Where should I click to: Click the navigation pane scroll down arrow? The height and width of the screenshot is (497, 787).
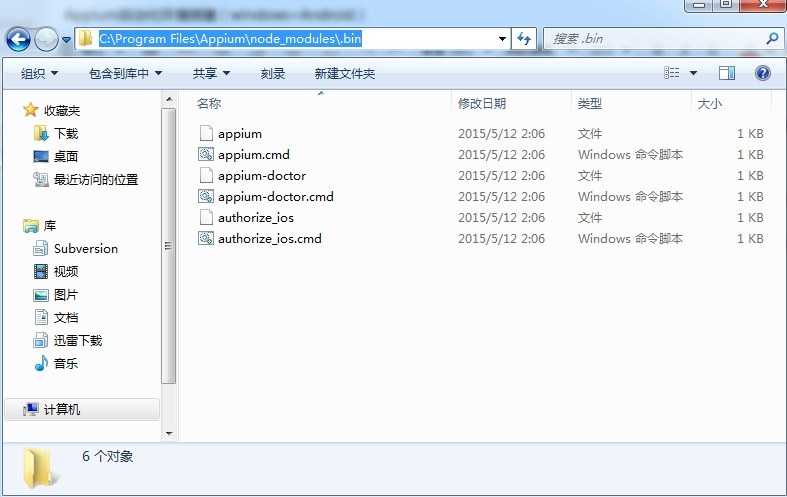pos(169,433)
